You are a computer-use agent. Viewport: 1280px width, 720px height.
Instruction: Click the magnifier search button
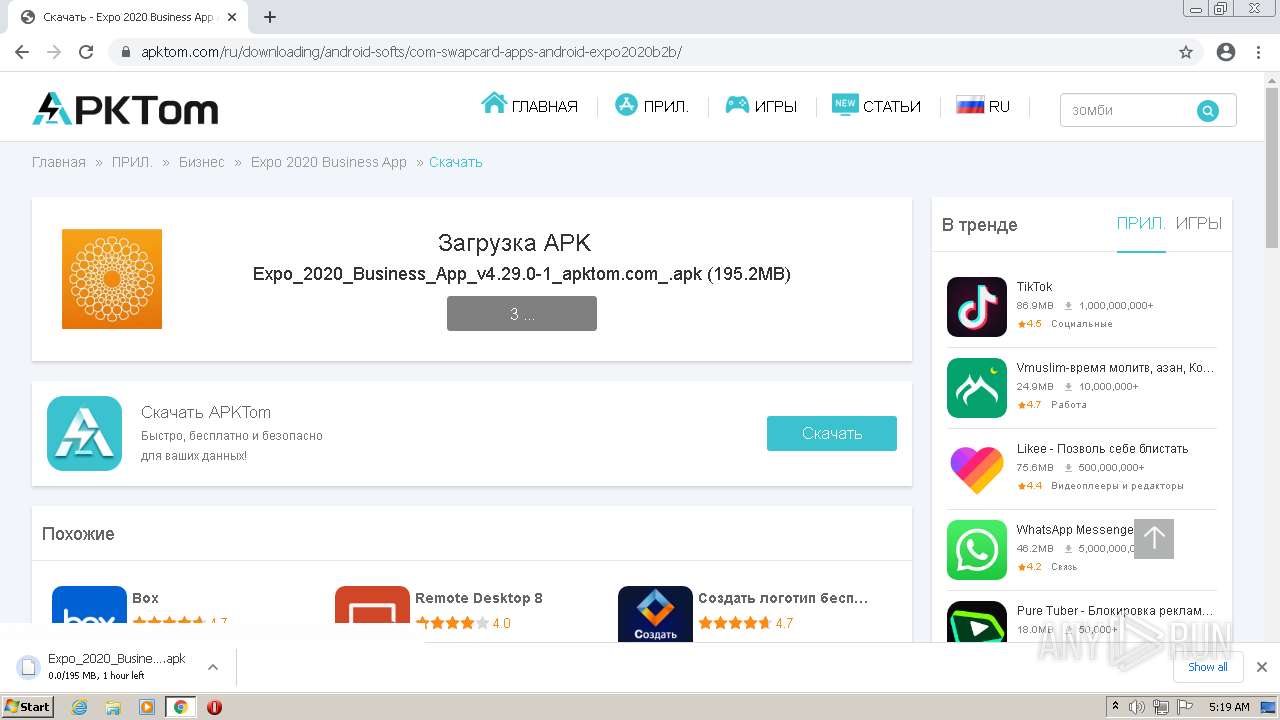point(1208,111)
